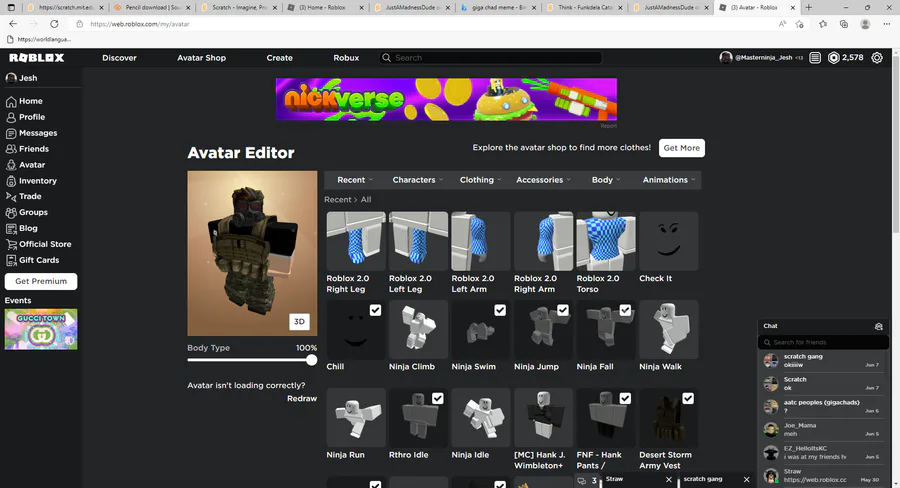Close the scratch gang chat window
Screen dimensions: 900x488
coord(746,479)
